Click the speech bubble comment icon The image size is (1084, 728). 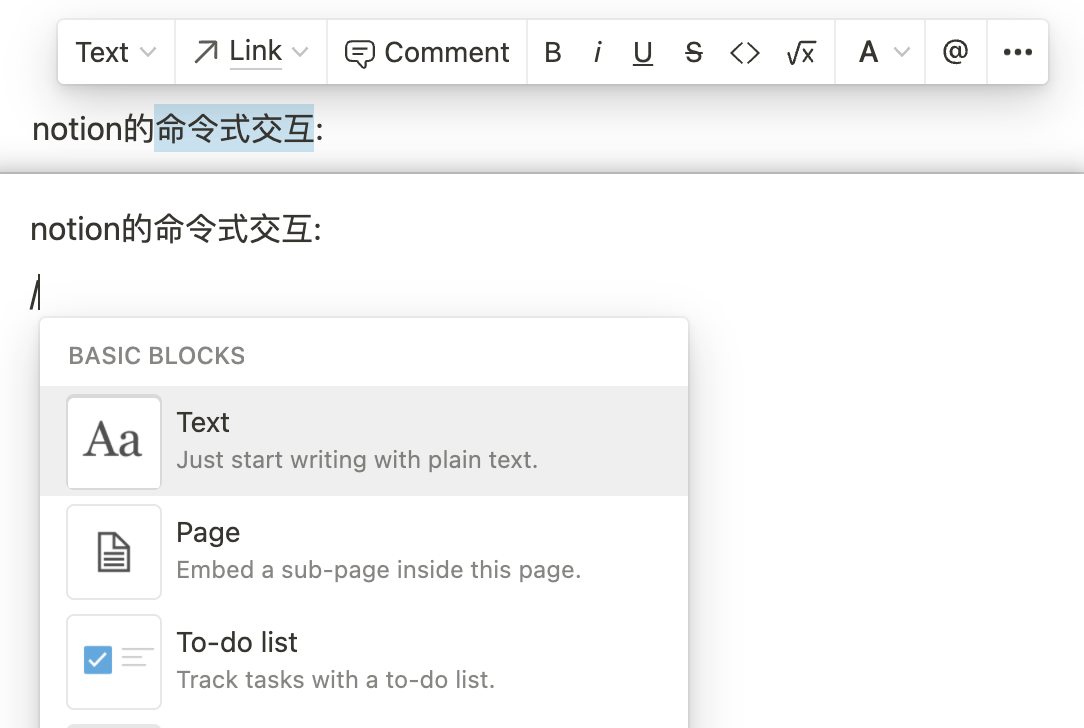coord(359,54)
